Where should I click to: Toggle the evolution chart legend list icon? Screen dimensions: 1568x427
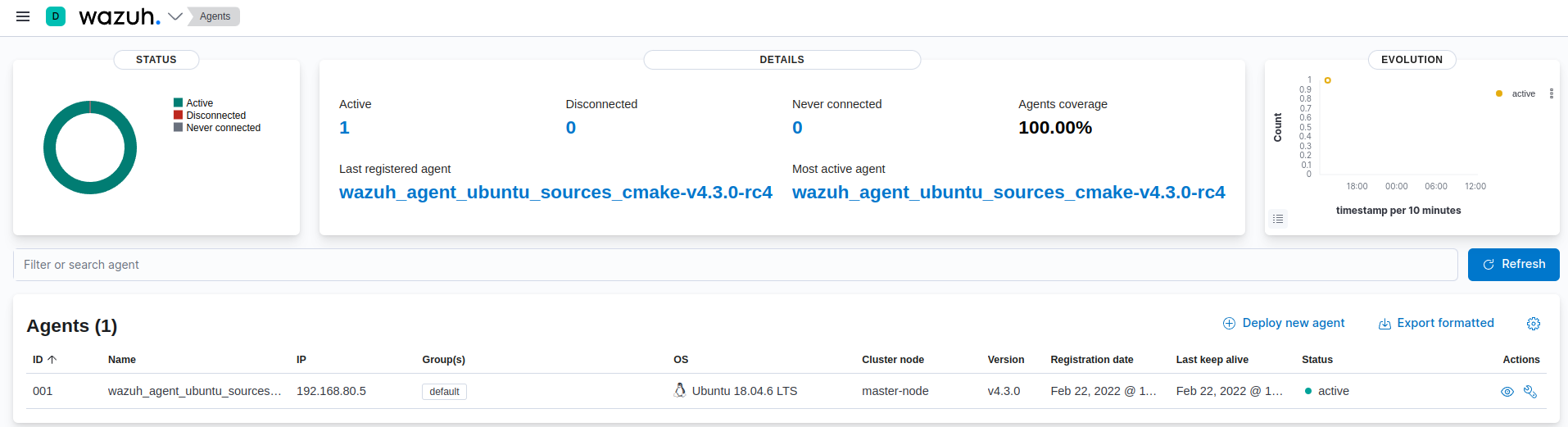(x=1278, y=219)
